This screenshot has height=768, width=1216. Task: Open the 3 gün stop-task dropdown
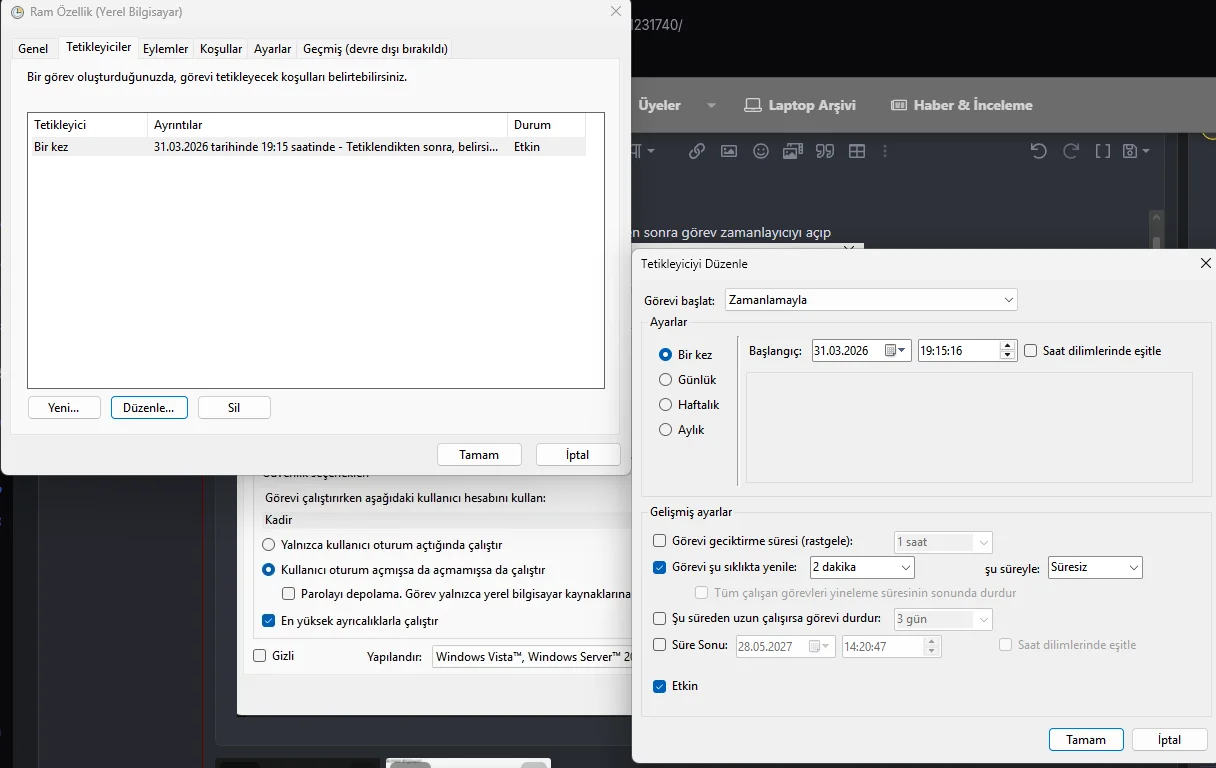pos(943,619)
